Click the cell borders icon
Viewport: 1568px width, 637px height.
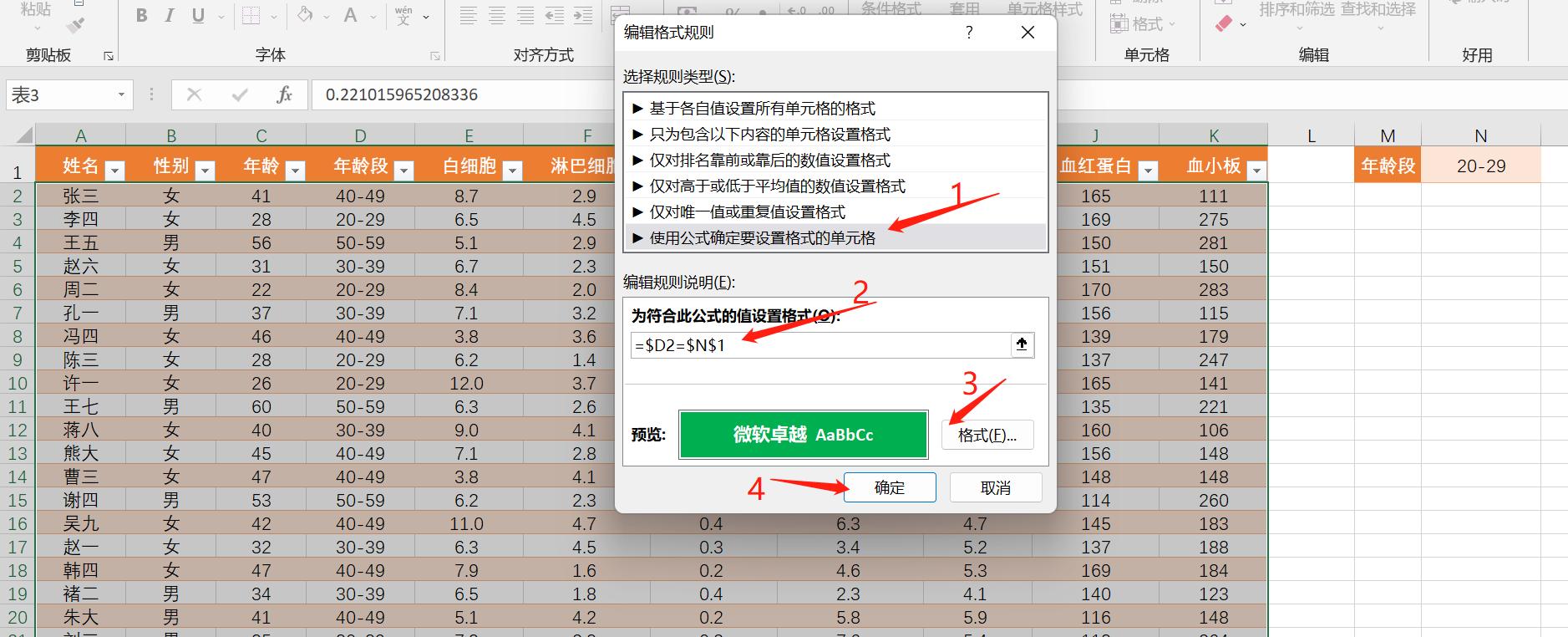click(x=251, y=16)
